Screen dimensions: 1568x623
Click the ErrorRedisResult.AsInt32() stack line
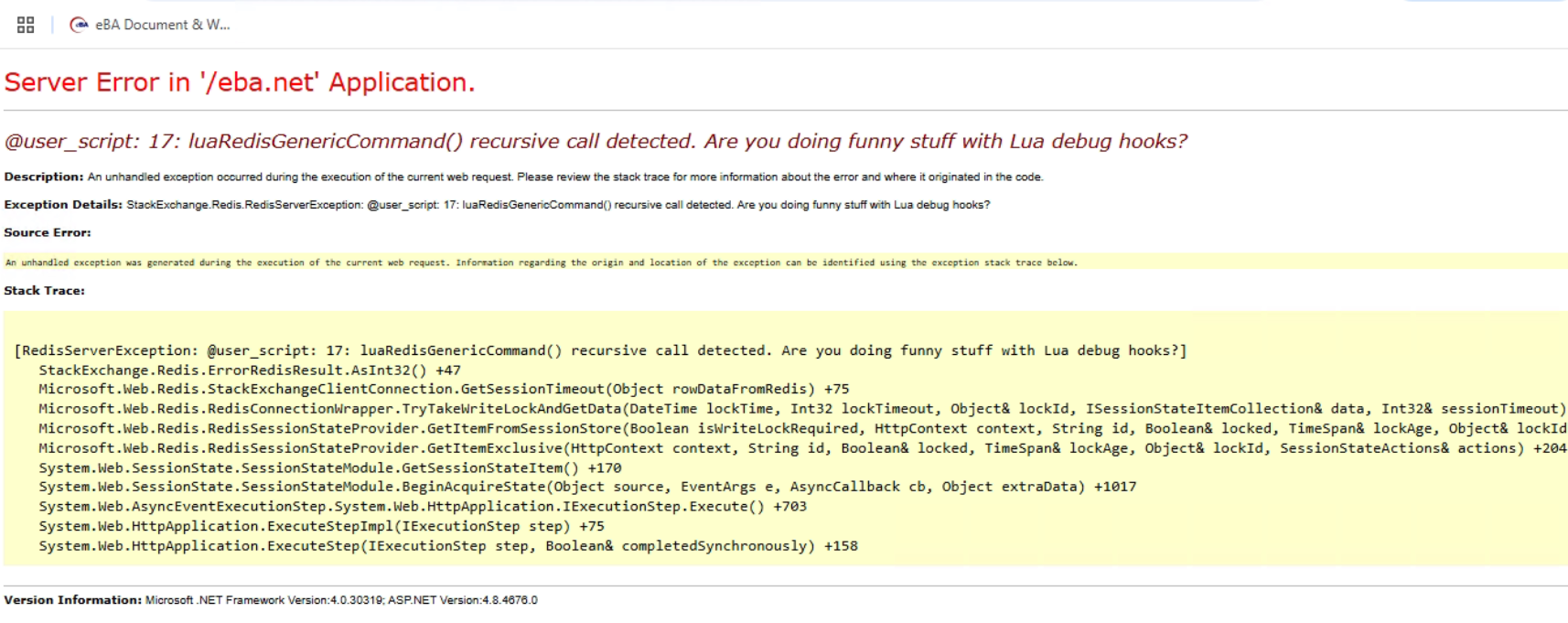coord(249,371)
